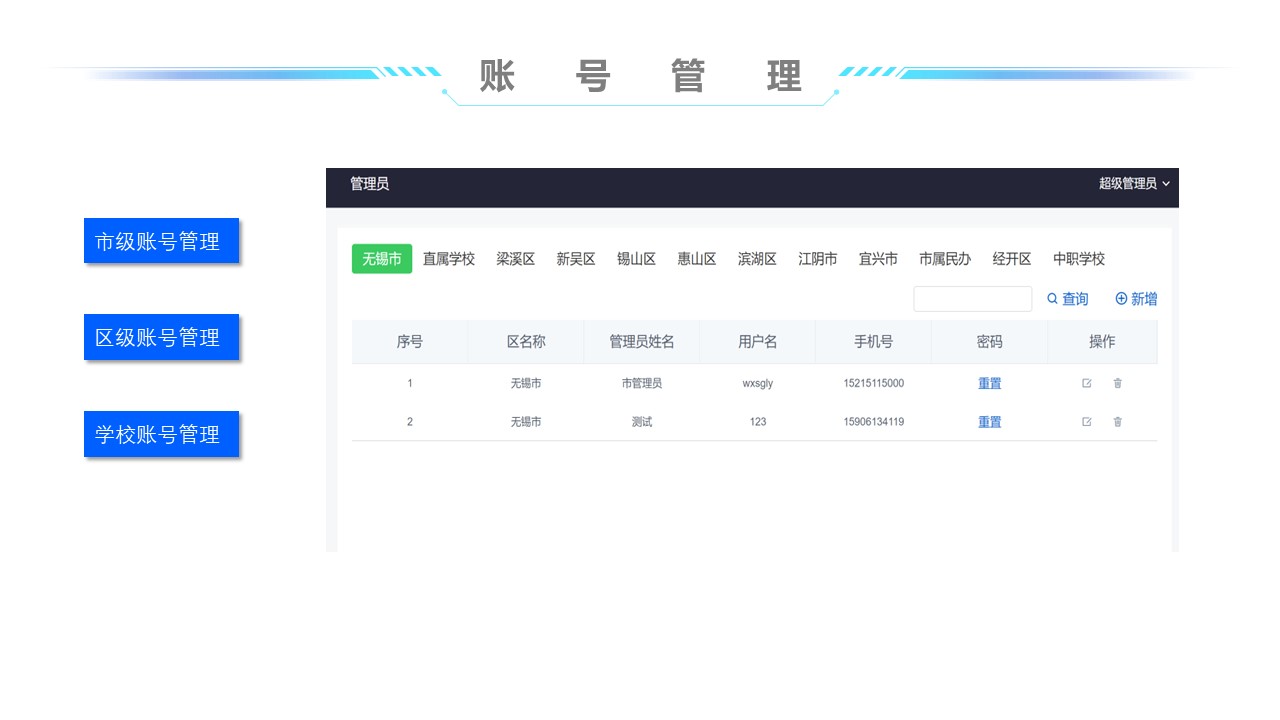Click the 市级账号管理 button

click(x=161, y=241)
